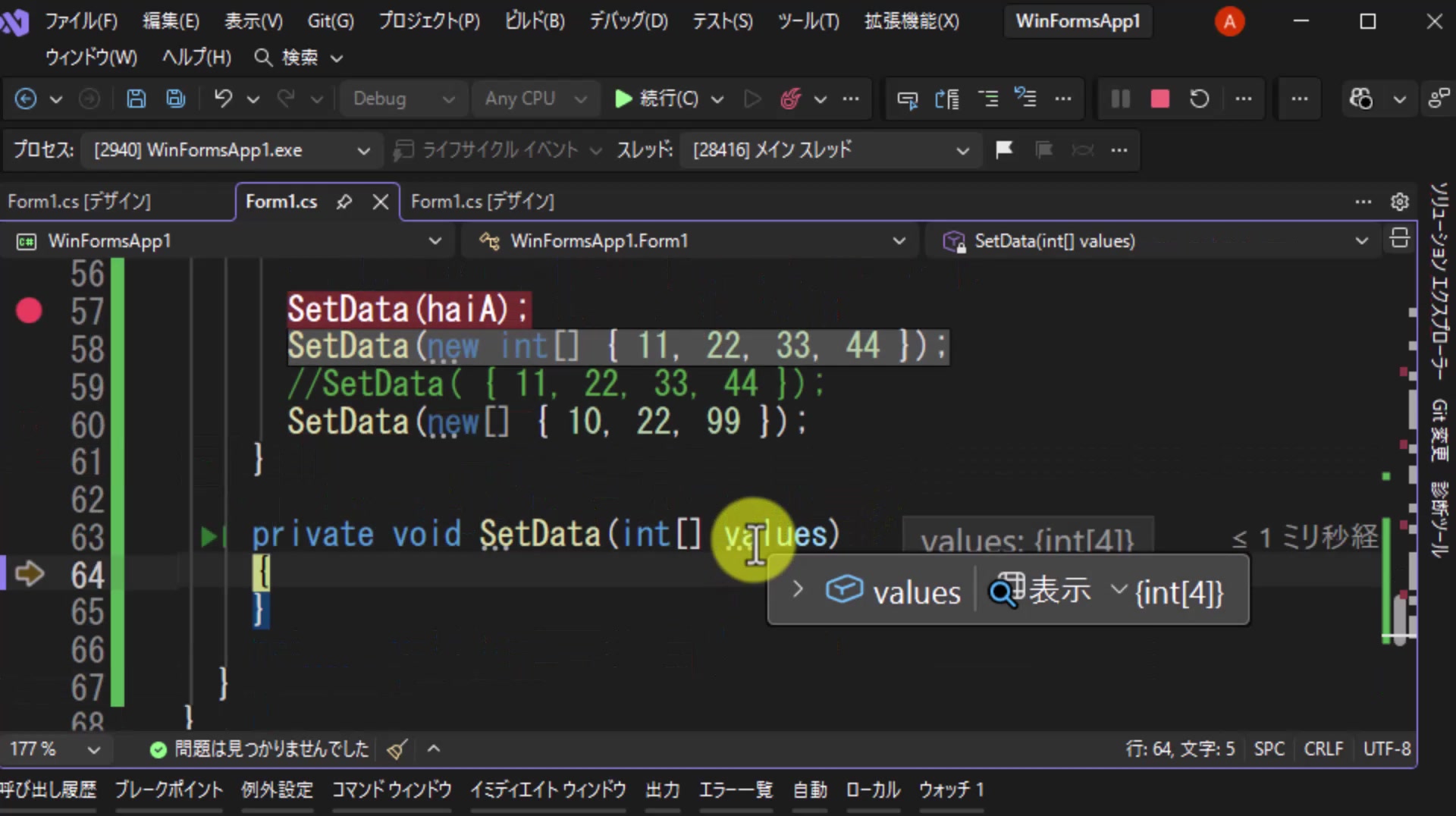Toggle the thread flag icon

click(1004, 149)
